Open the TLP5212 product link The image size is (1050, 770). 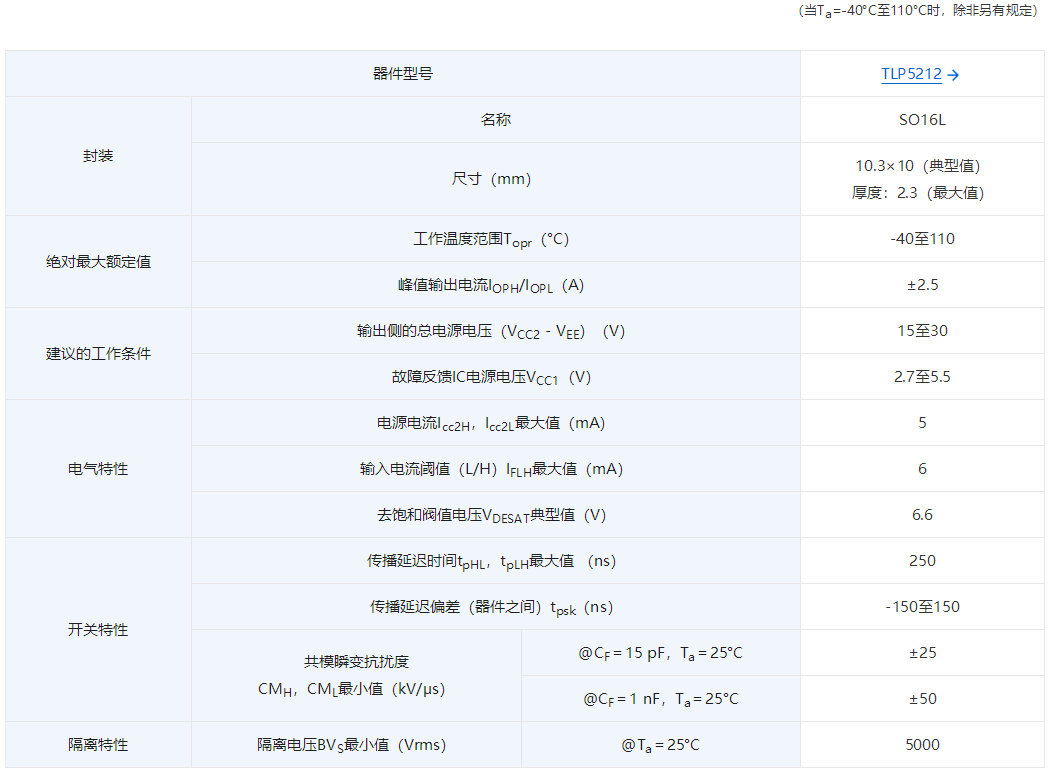click(x=911, y=74)
